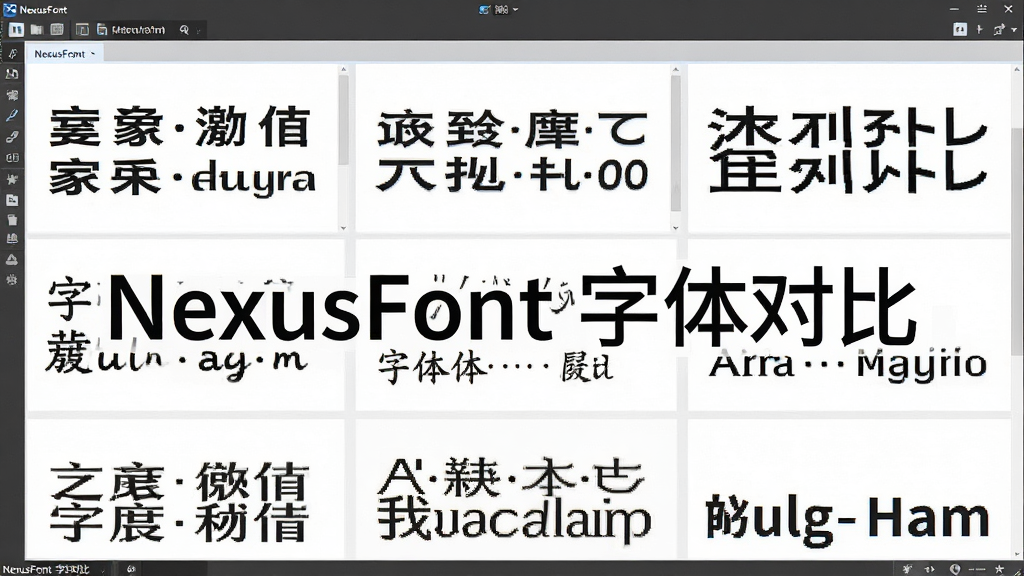Select font preview starting with '字体体'
The width and height of the screenshot is (1024, 576).
(516, 325)
